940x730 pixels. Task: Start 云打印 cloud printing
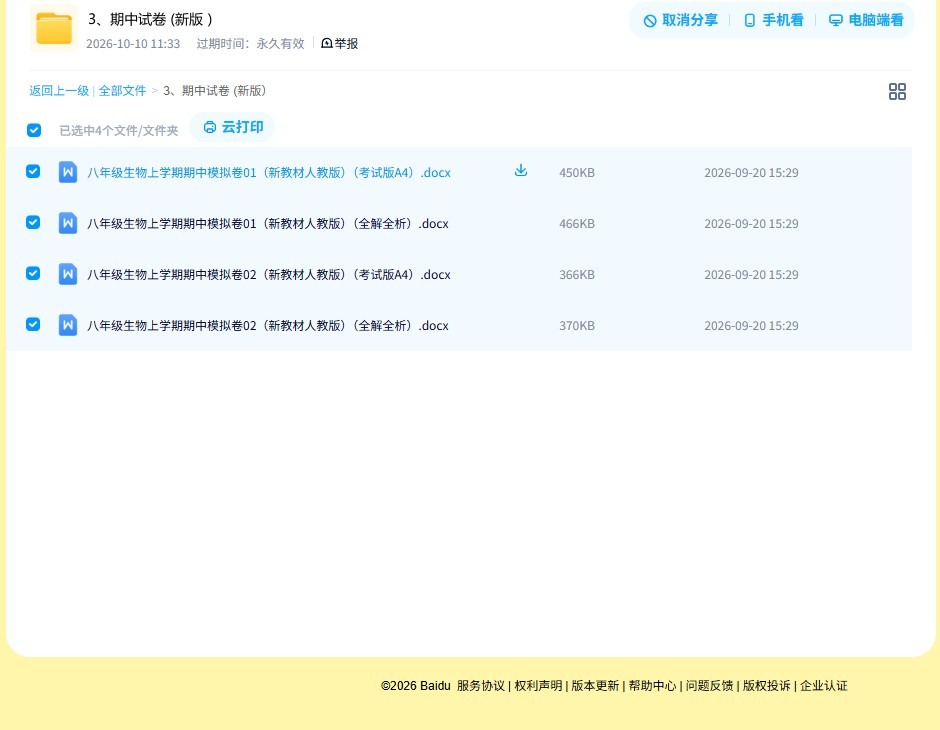pos(233,127)
